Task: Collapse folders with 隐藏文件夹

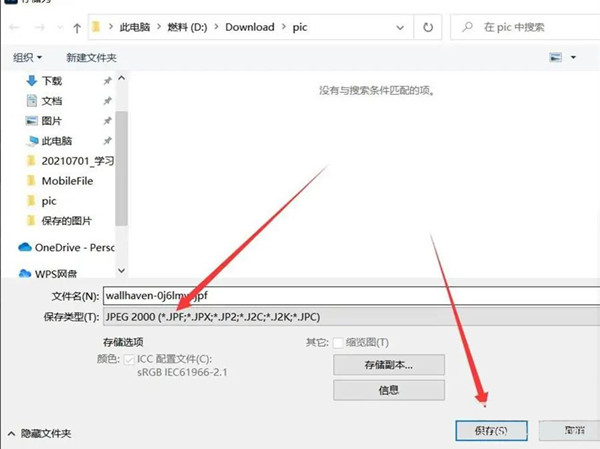Action: (x=40, y=433)
